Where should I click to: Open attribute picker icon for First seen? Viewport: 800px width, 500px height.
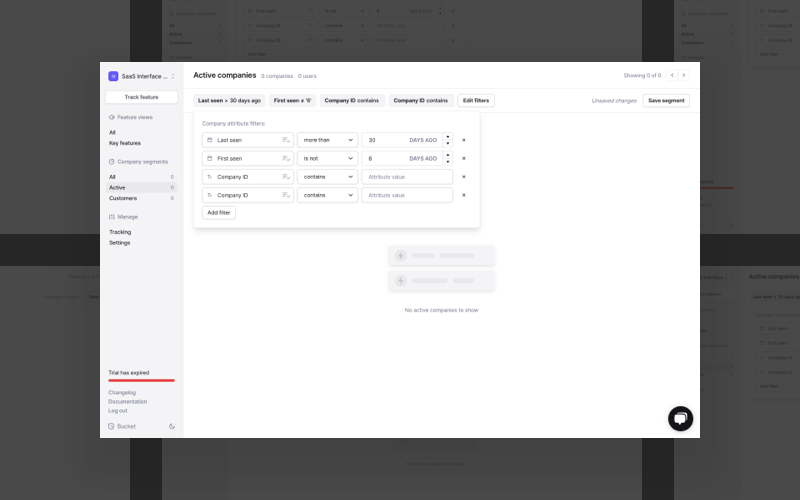[x=286, y=158]
